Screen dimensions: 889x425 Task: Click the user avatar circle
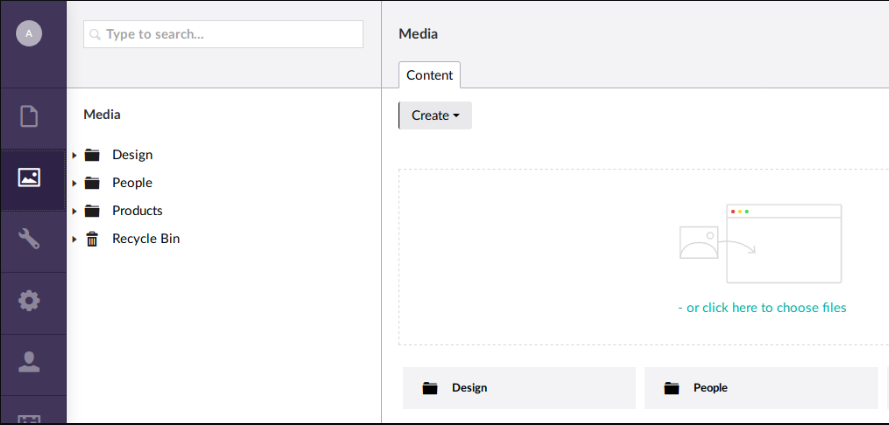point(29,33)
